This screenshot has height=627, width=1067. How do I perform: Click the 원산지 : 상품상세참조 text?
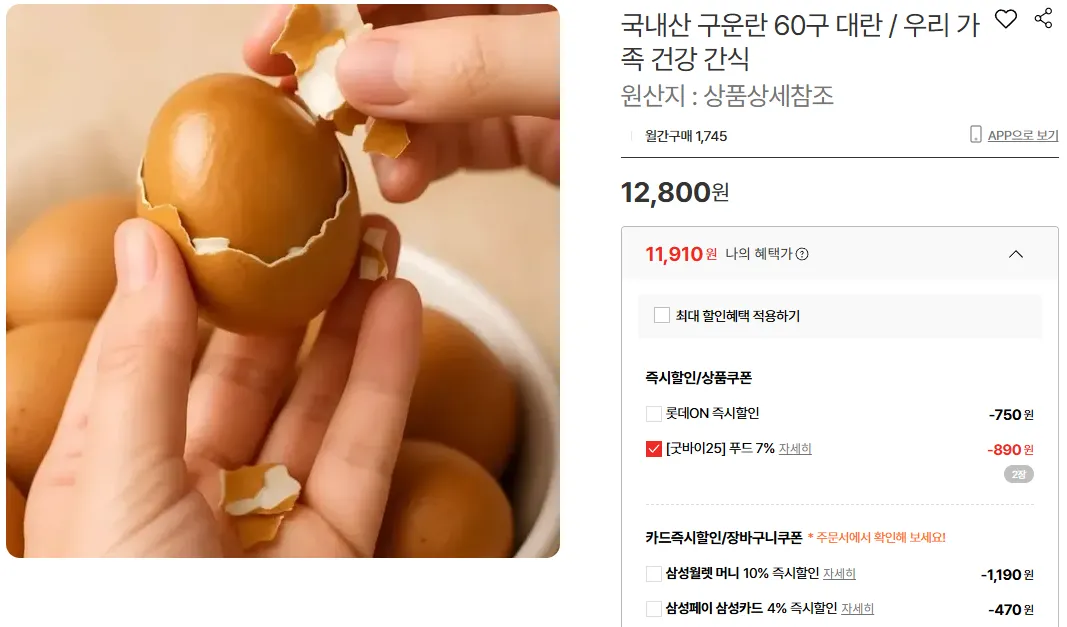[x=727, y=95]
